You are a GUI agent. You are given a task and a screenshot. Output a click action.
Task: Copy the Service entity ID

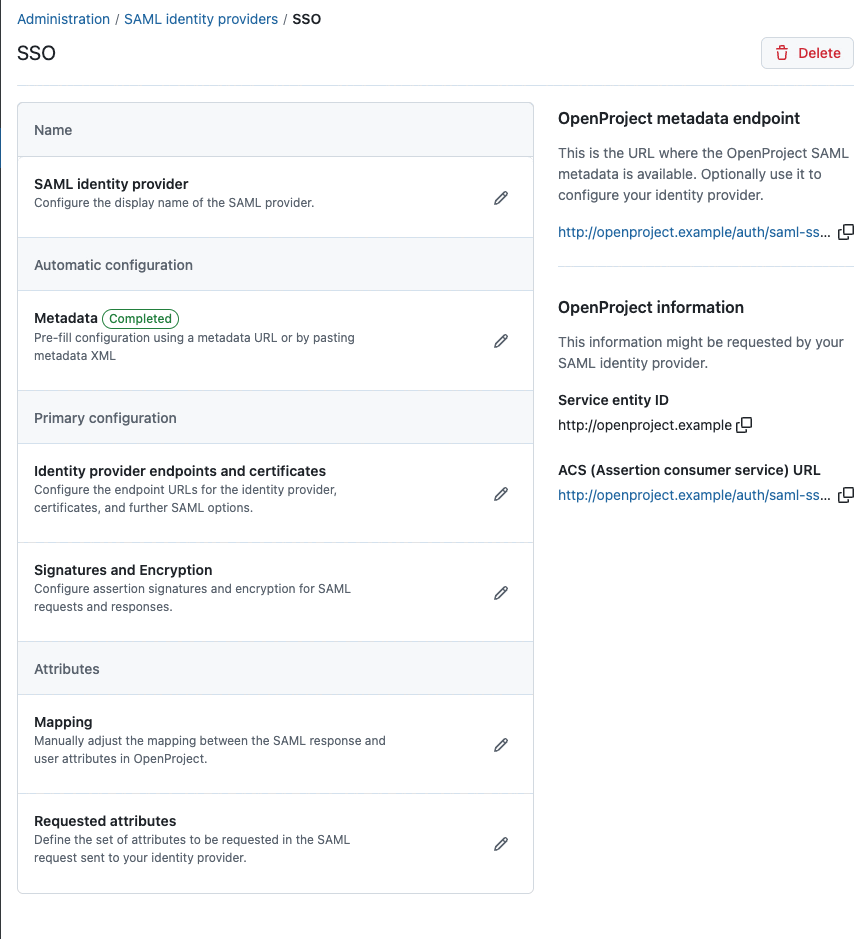click(x=744, y=425)
